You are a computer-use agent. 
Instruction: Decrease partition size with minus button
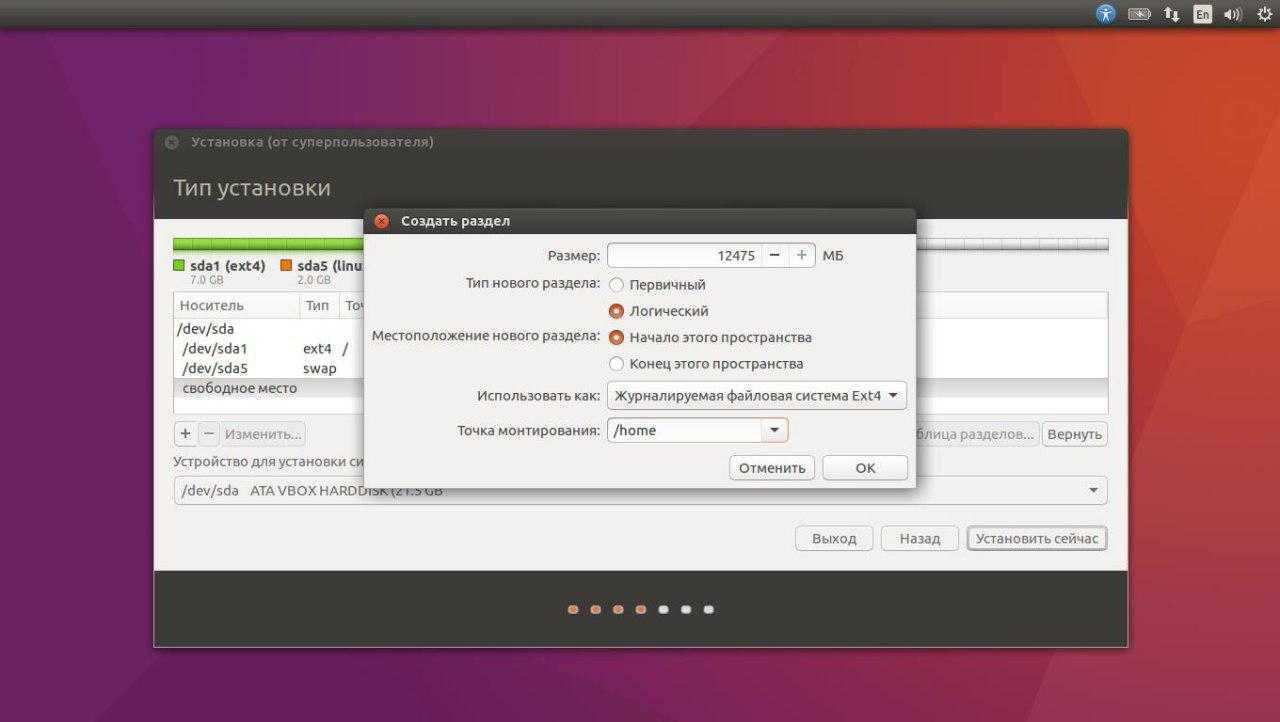(775, 256)
